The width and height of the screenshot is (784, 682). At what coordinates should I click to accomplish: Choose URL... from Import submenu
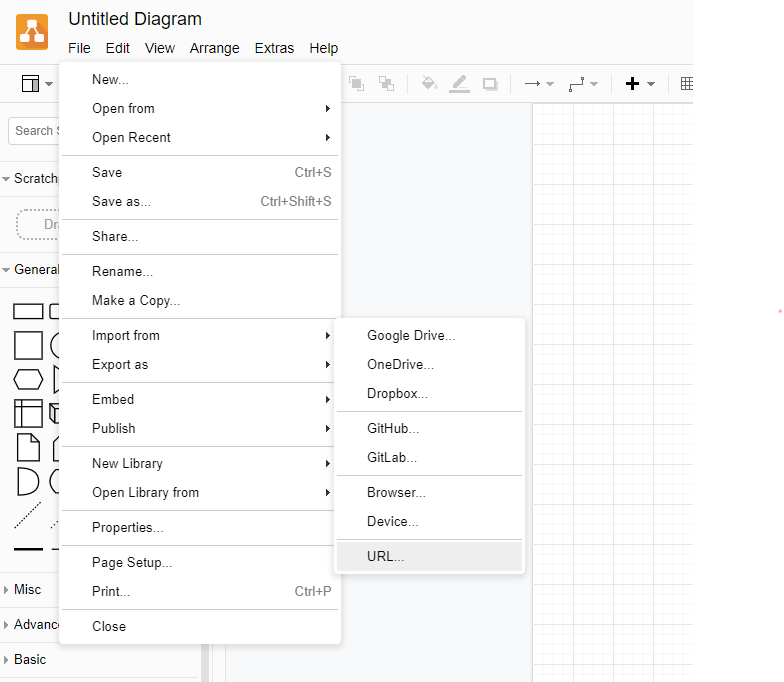386,556
